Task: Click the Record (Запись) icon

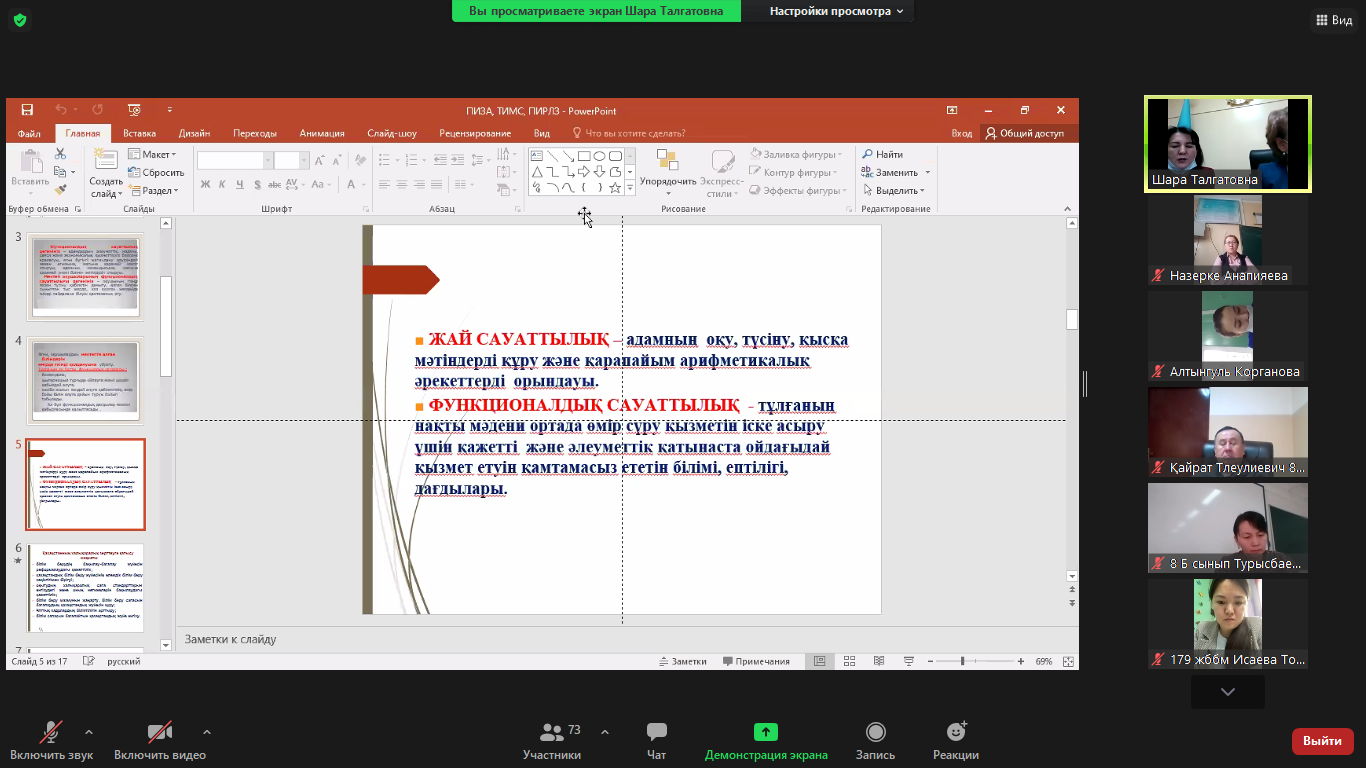Action: pyautogui.click(x=875, y=733)
